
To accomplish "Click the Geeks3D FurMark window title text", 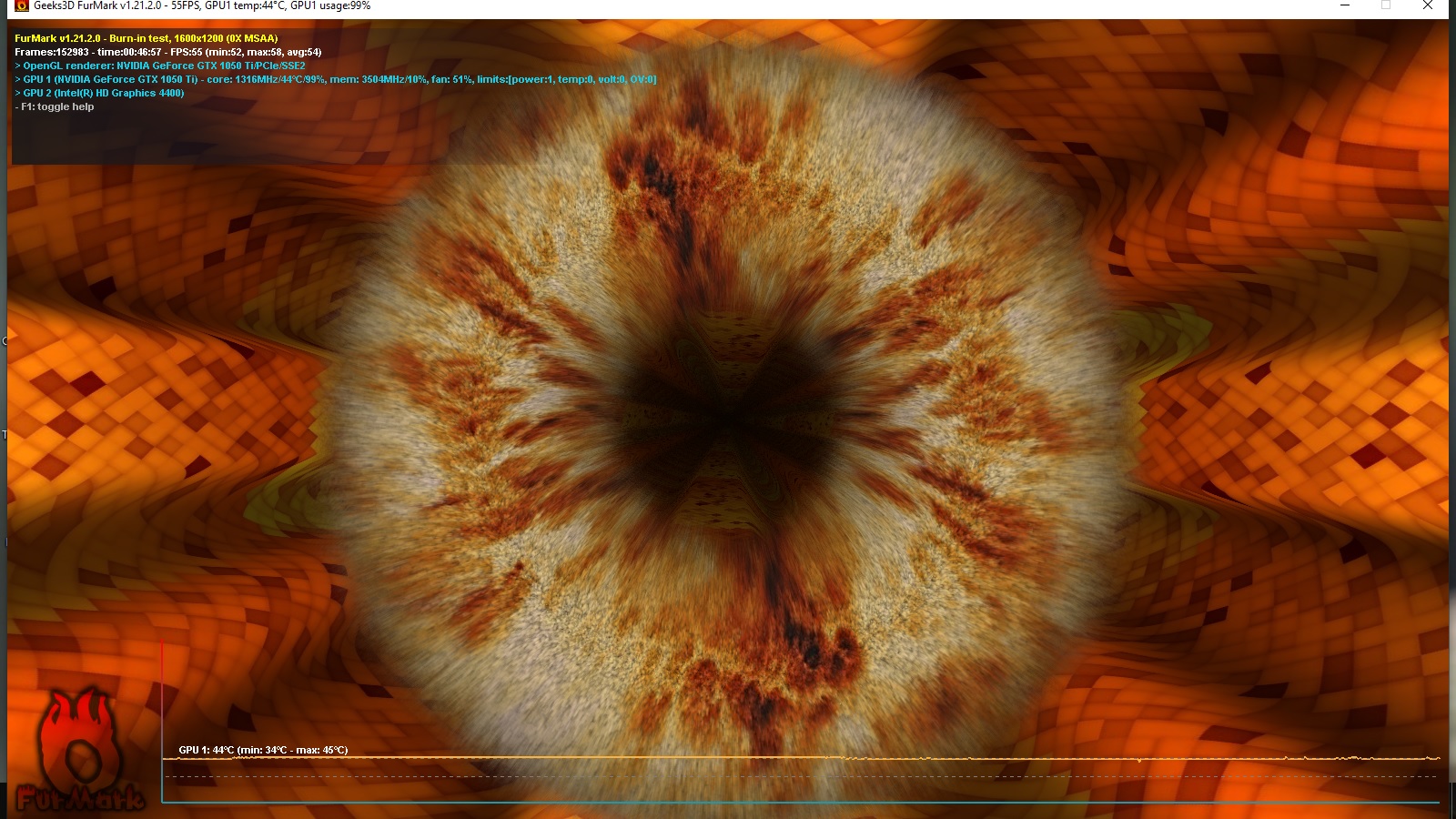I will coord(202,6).
